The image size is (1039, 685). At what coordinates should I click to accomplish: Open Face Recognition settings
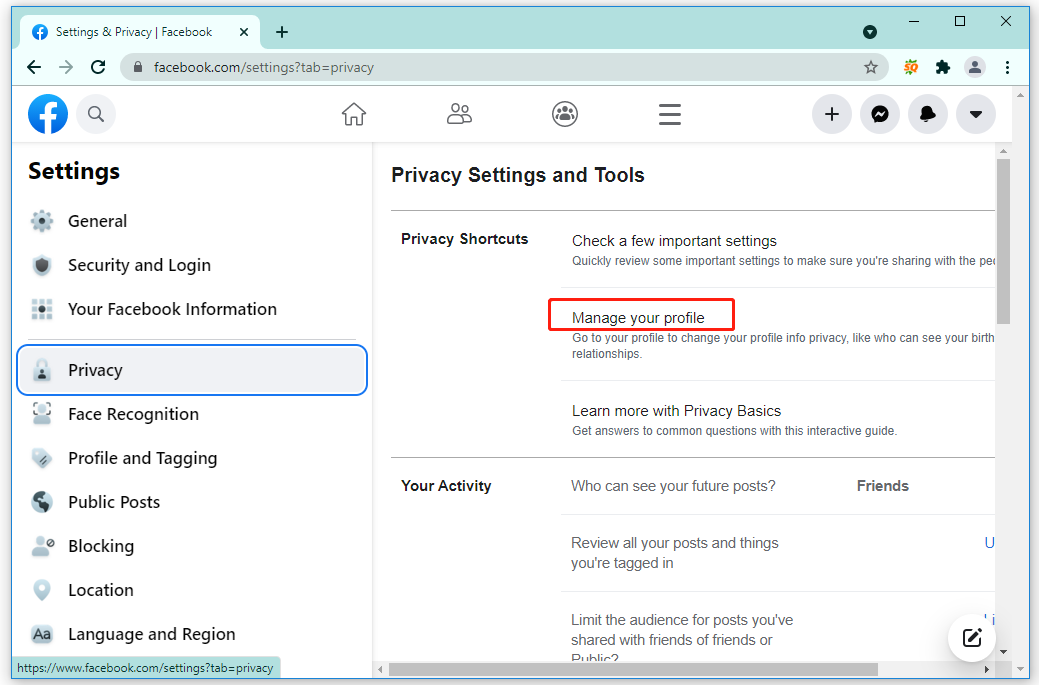[192, 414]
